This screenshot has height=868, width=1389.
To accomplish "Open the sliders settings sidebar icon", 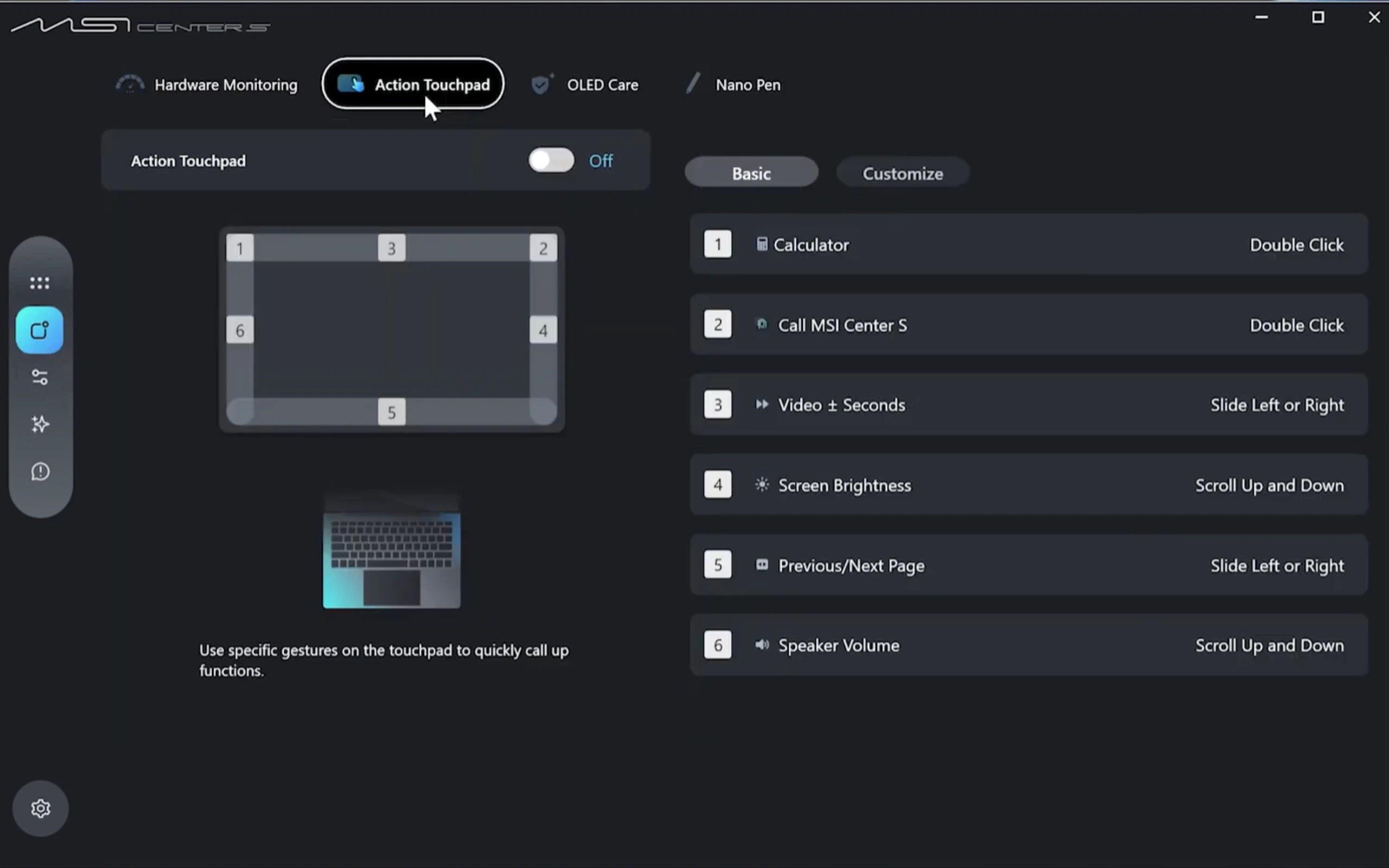I will pyautogui.click(x=40, y=377).
